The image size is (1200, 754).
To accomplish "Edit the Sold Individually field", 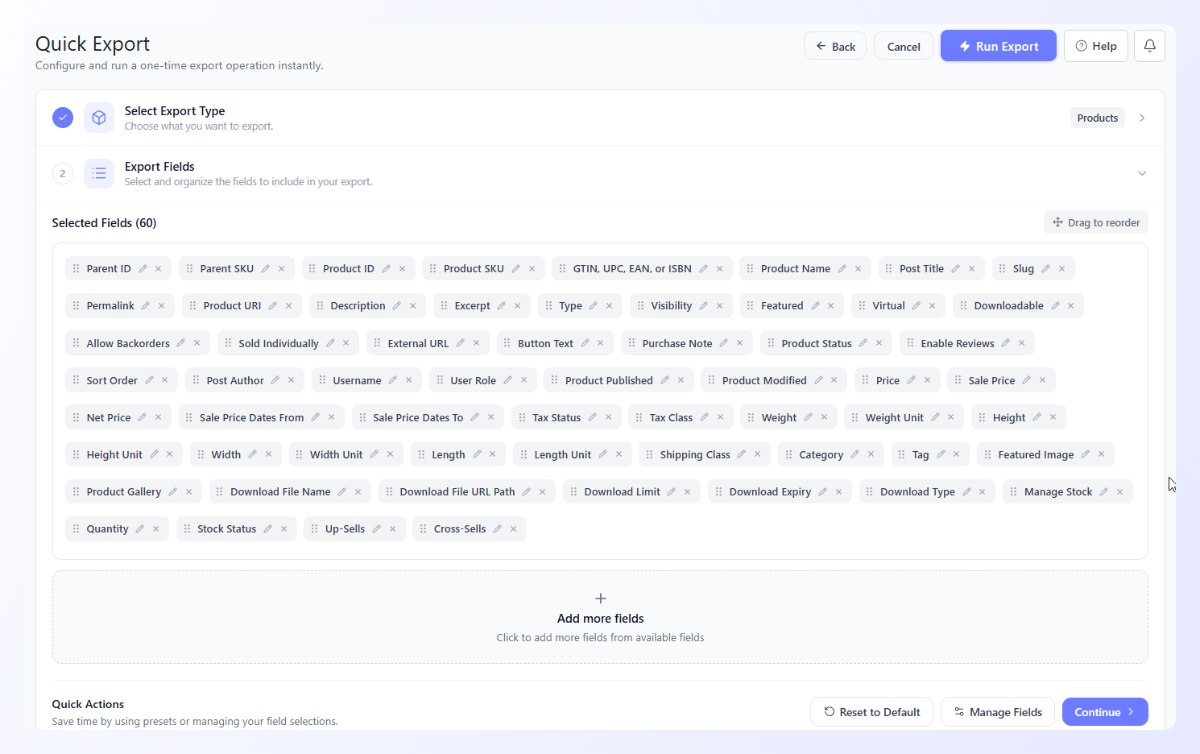I will point(330,343).
